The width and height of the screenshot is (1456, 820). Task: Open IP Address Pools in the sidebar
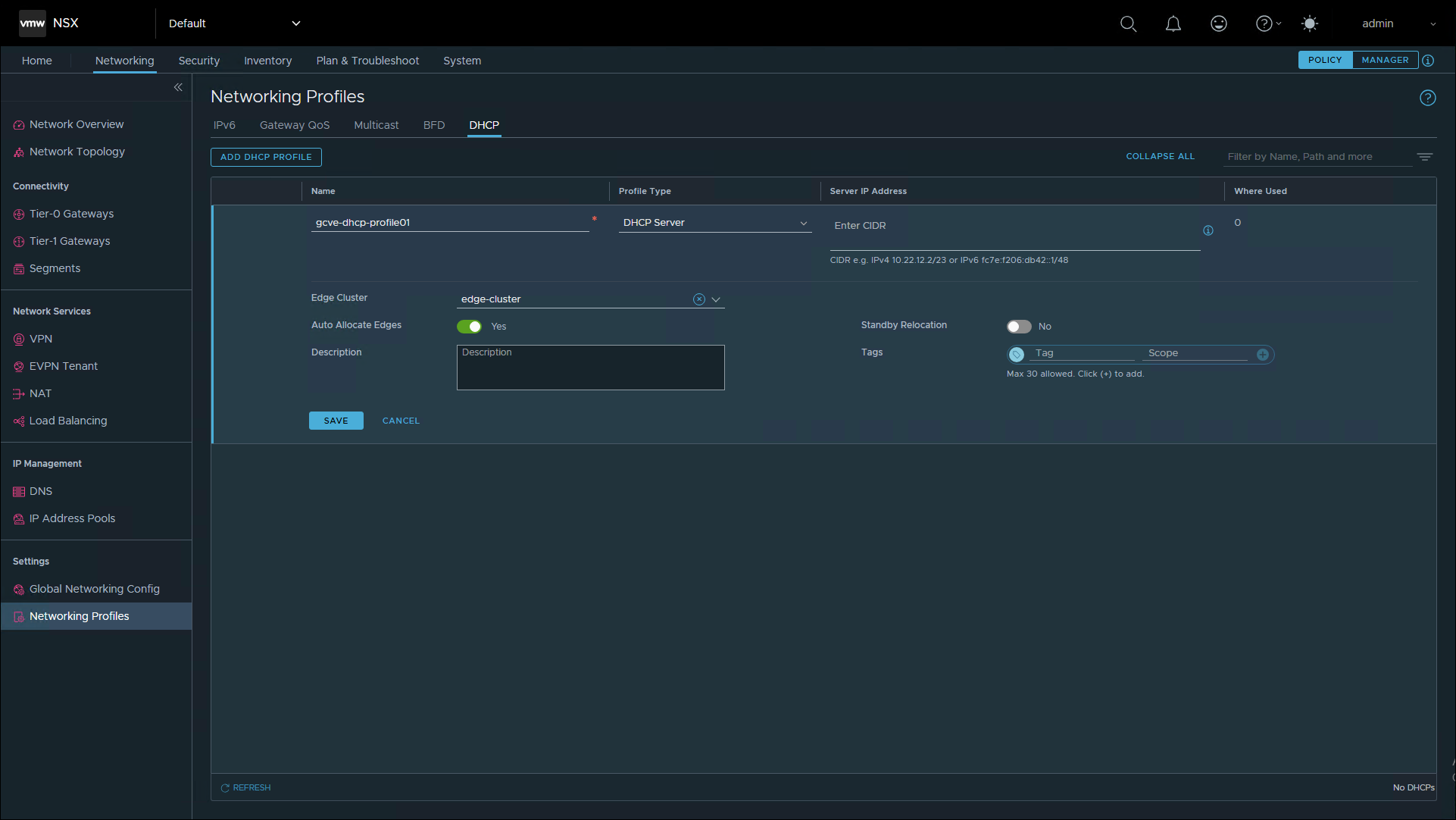tap(72, 518)
